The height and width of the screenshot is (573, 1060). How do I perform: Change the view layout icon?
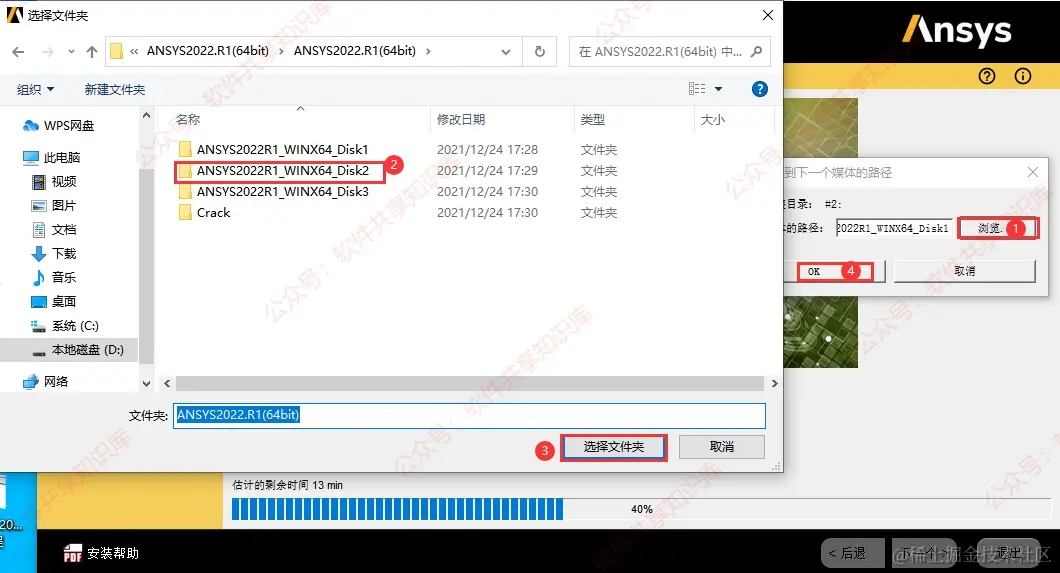point(697,89)
